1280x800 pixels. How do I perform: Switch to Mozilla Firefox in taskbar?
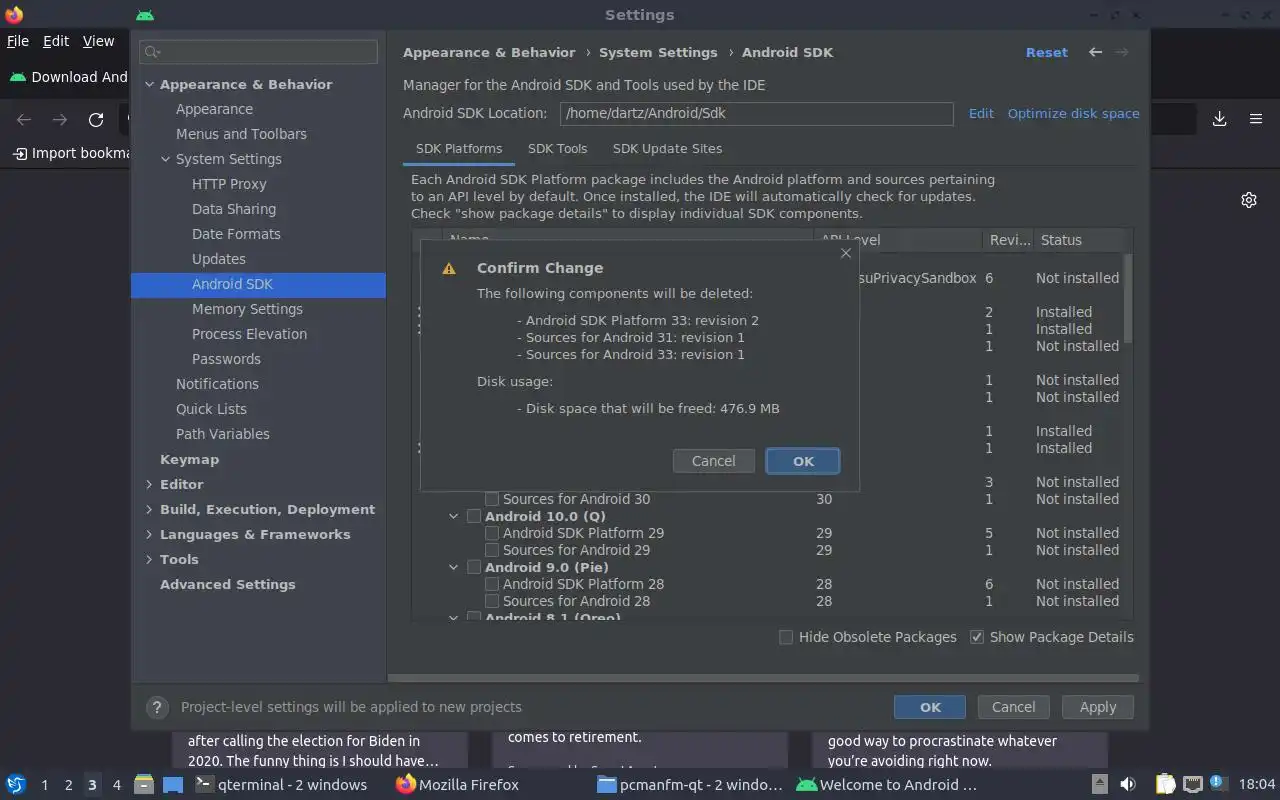(457, 785)
